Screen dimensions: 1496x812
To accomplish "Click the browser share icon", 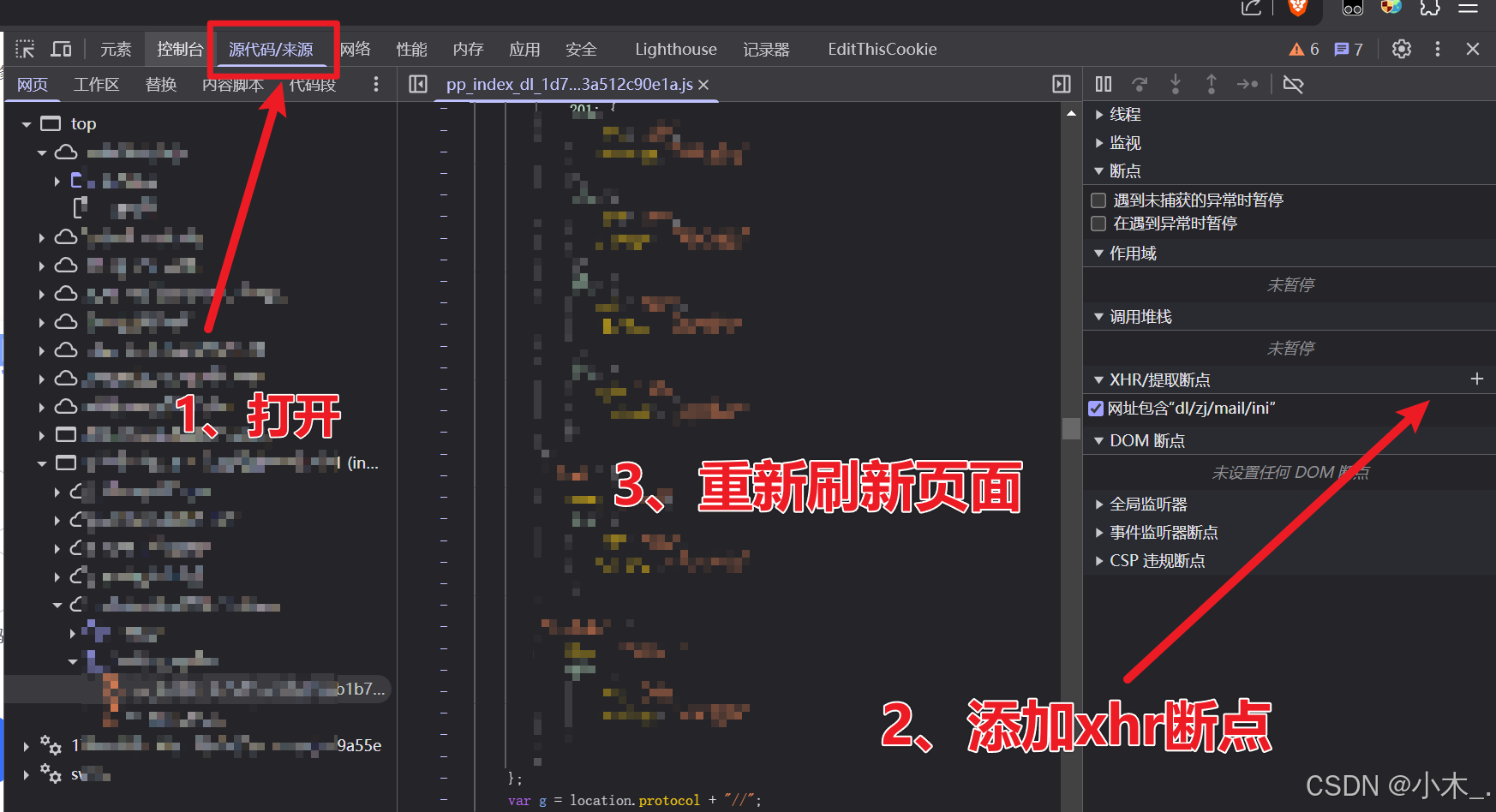I will click(1252, 8).
